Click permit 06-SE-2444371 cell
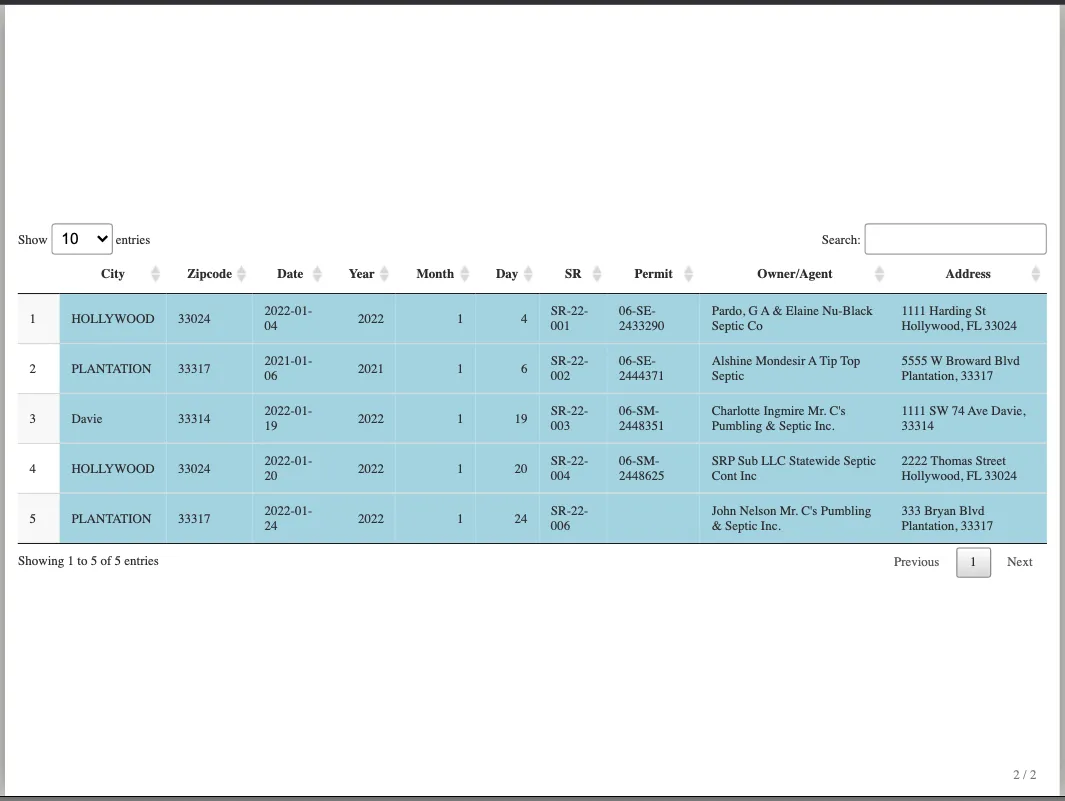Image resolution: width=1065 pixels, height=801 pixels. coord(653,369)
